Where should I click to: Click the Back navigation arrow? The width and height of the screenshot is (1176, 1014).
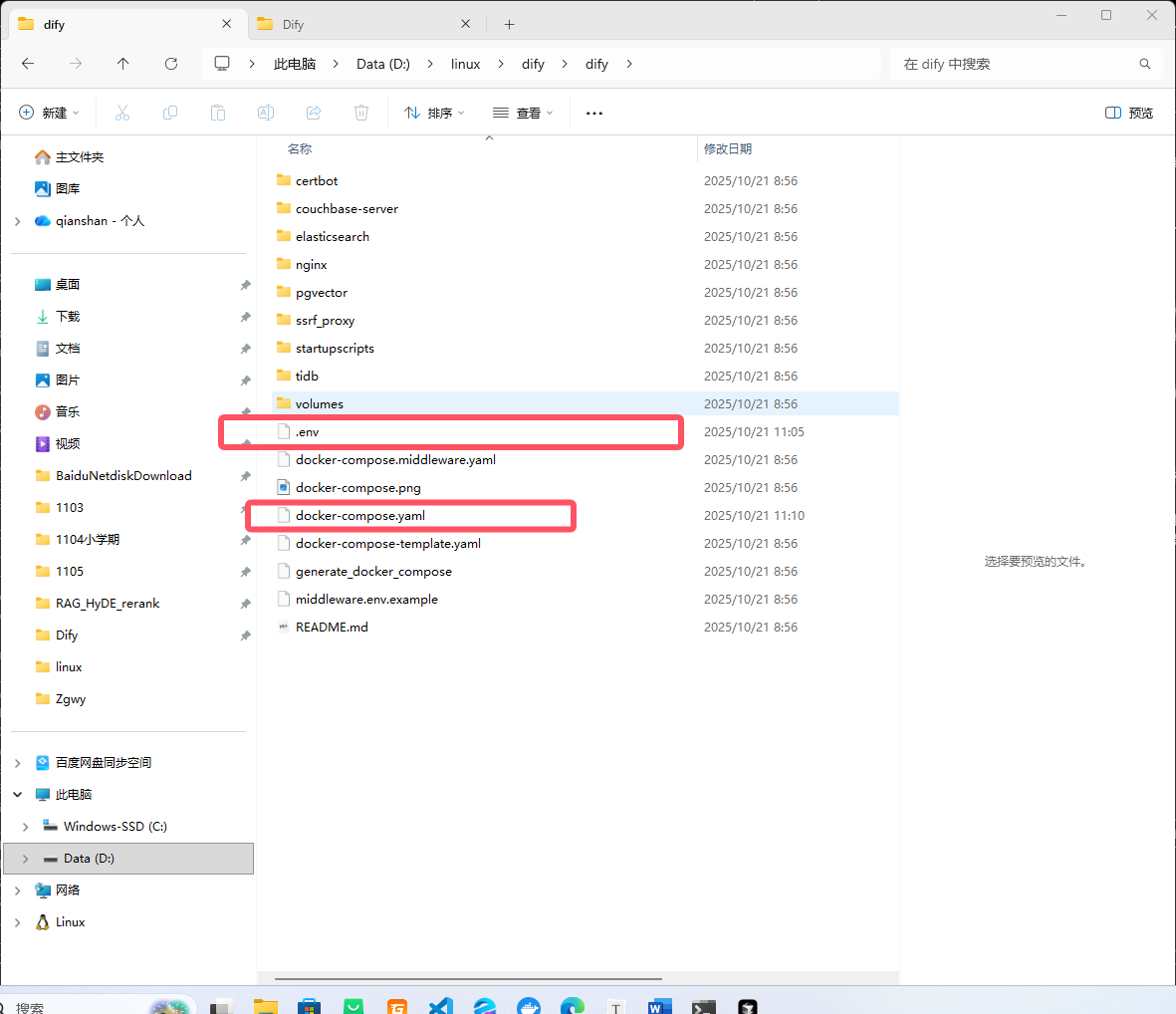coord(28,64)
